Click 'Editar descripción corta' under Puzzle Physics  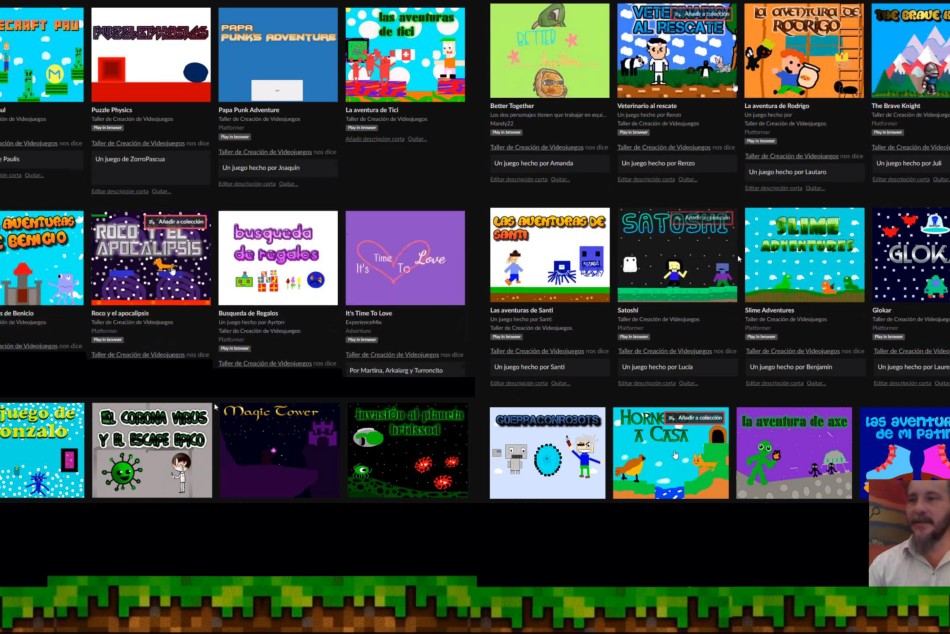click(x=120, y=191)
